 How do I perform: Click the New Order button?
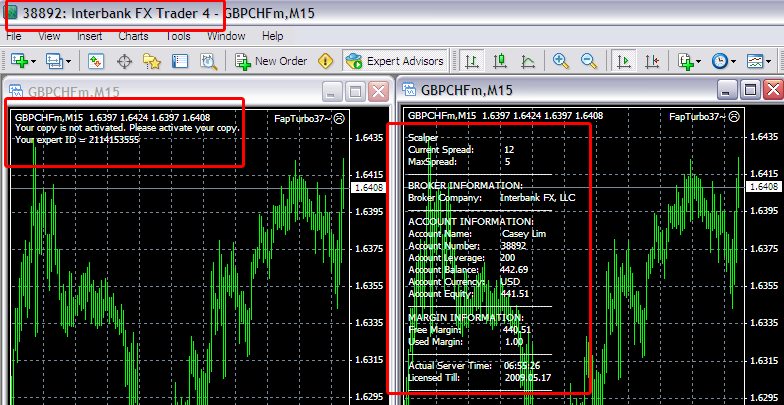click(271, 61)
